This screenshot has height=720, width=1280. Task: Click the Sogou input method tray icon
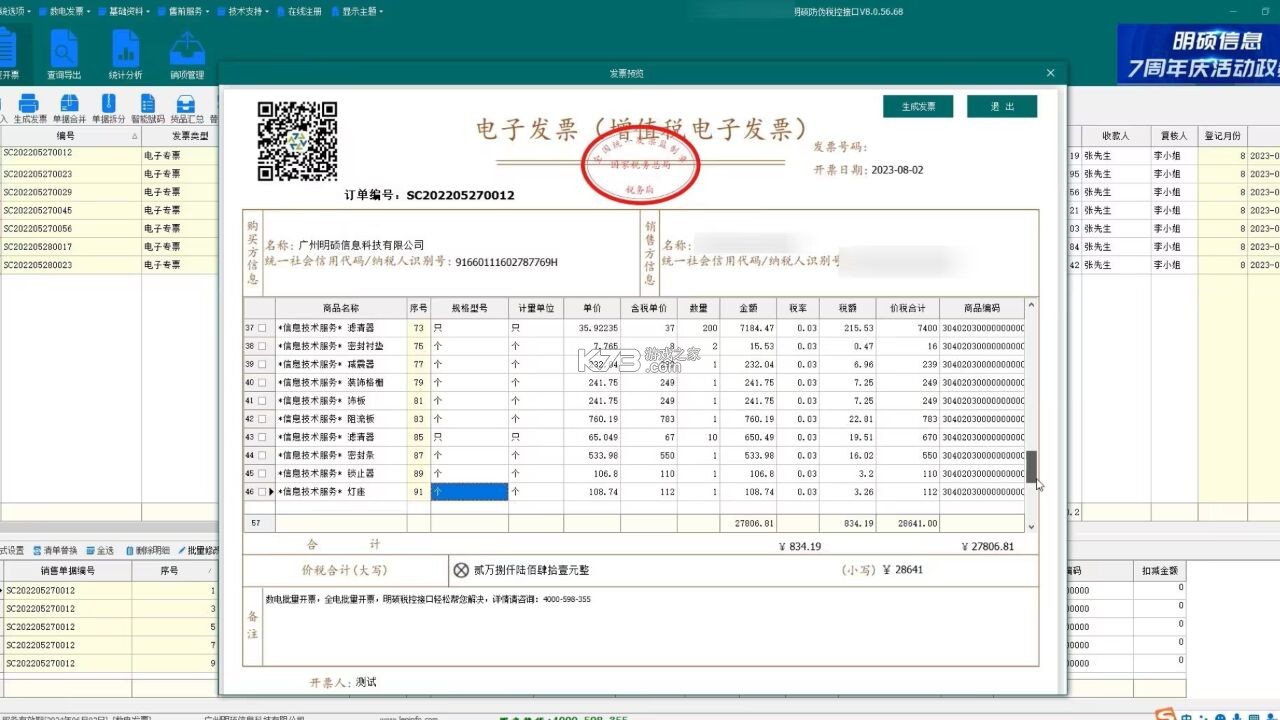1165,714
